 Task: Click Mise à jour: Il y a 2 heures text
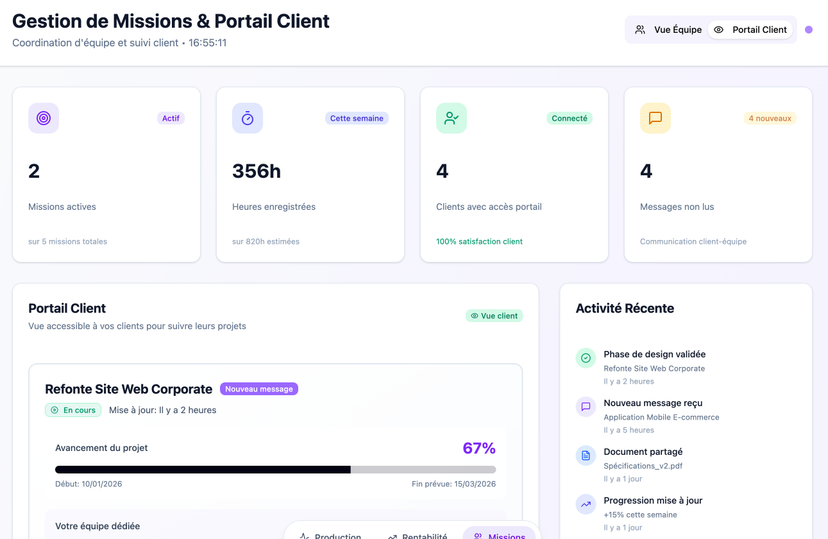(163, 410)
